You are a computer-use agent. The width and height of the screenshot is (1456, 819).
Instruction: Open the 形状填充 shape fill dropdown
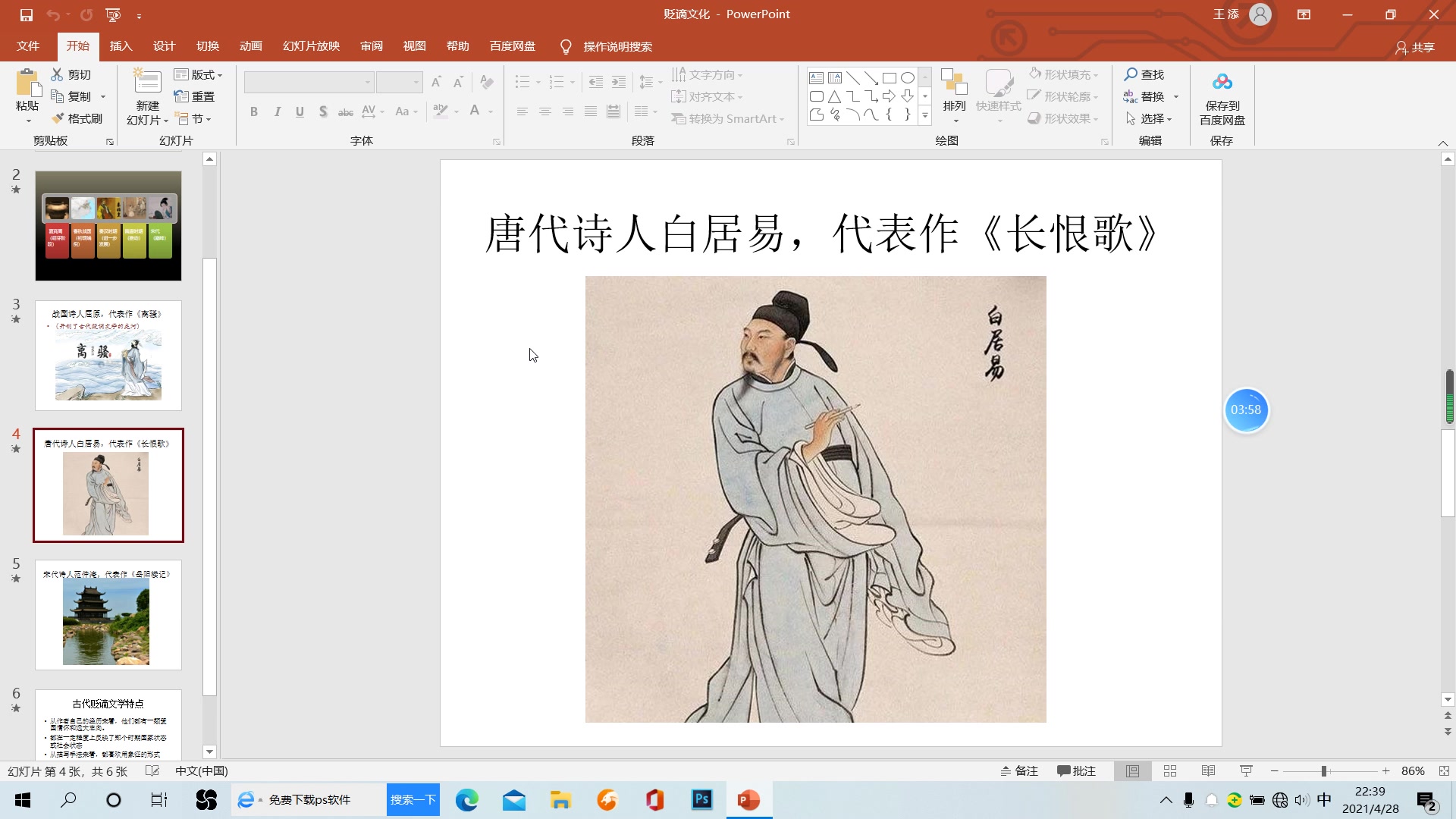coord(1063,74)
